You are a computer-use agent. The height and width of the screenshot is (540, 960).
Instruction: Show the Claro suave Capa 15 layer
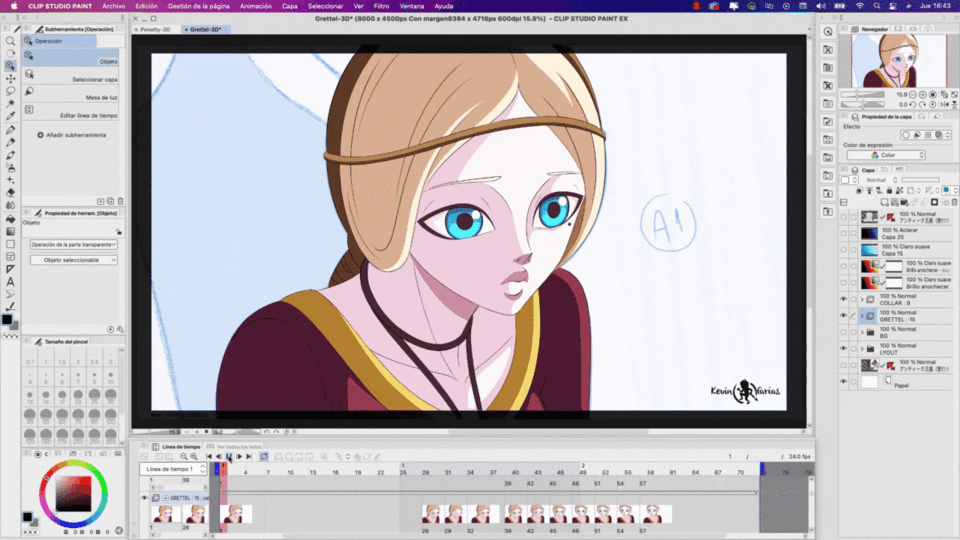click(844, 250)
